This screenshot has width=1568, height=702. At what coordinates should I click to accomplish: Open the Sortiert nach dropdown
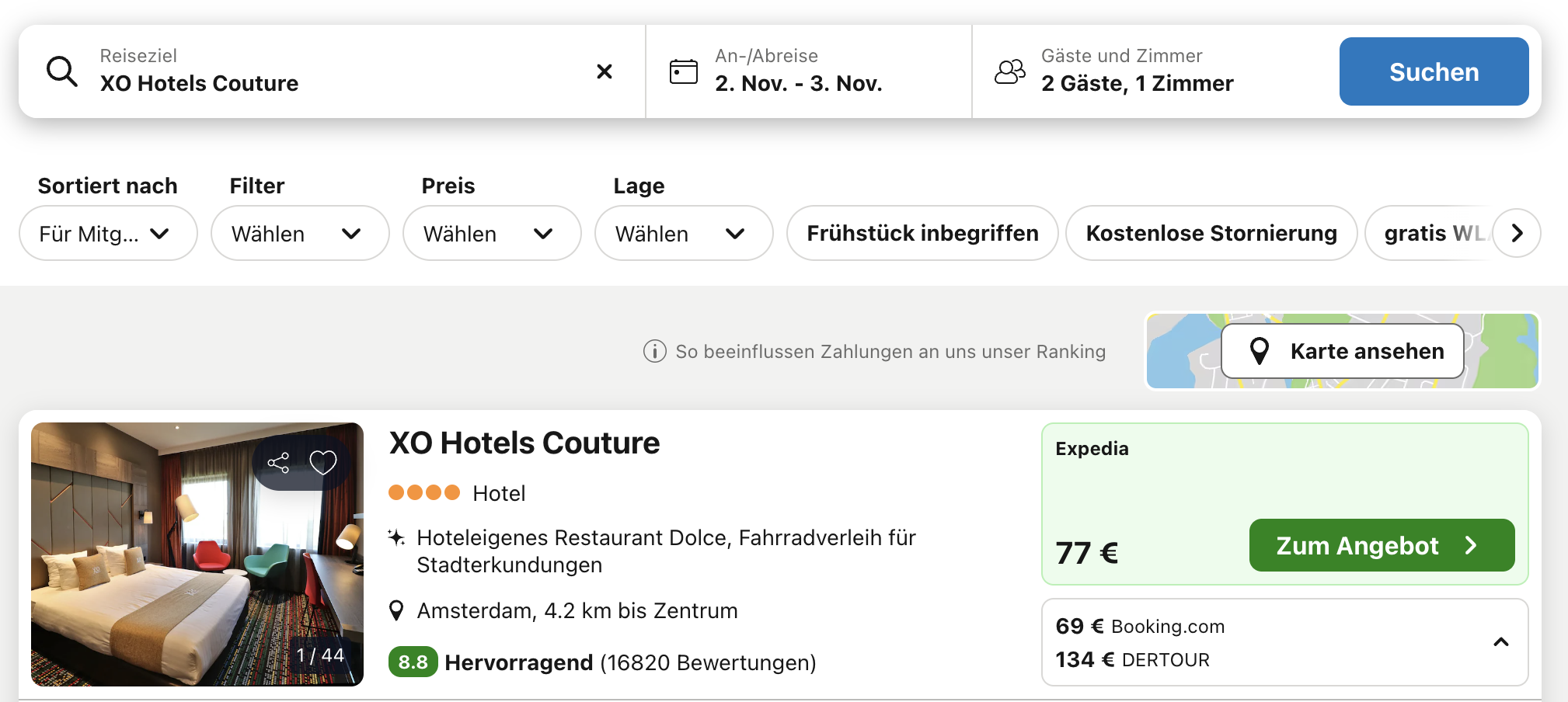tap(108, 233)
